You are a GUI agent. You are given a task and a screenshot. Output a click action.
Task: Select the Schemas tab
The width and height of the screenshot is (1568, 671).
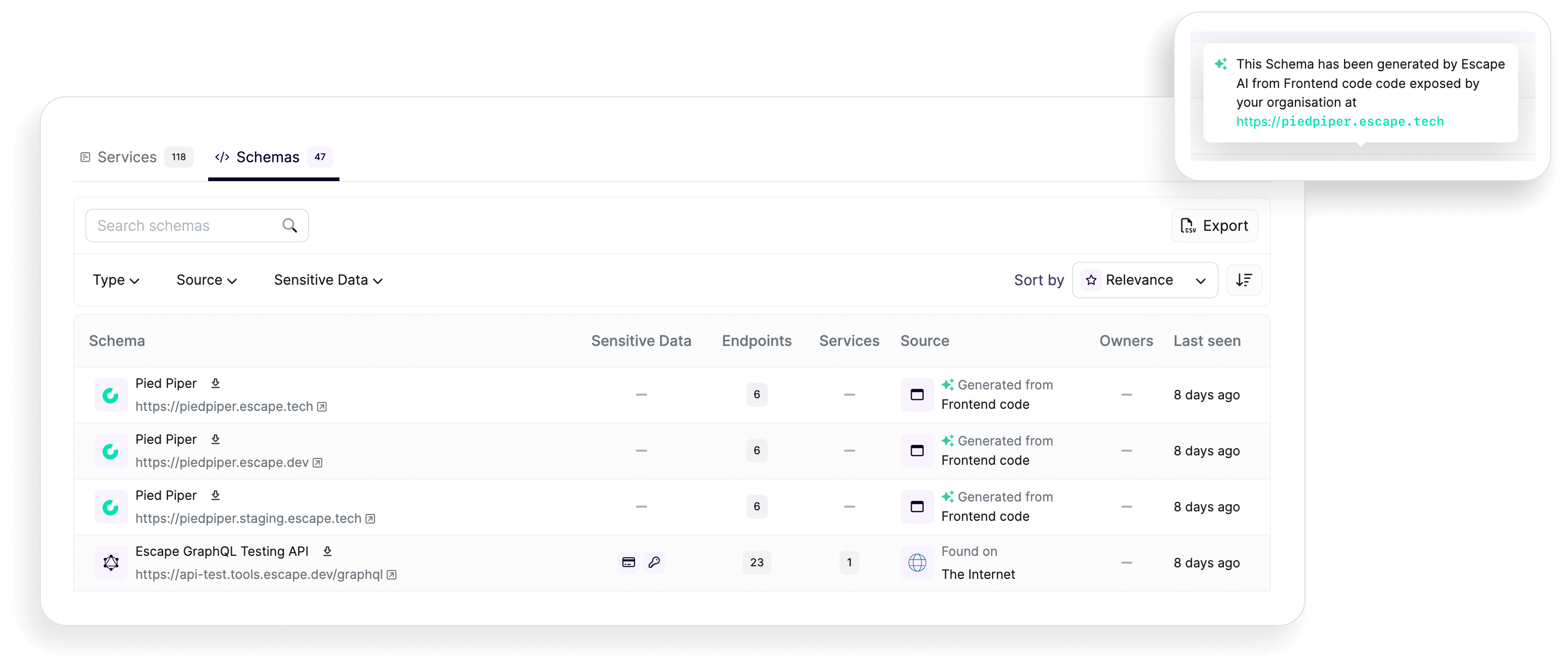(267, 156)
